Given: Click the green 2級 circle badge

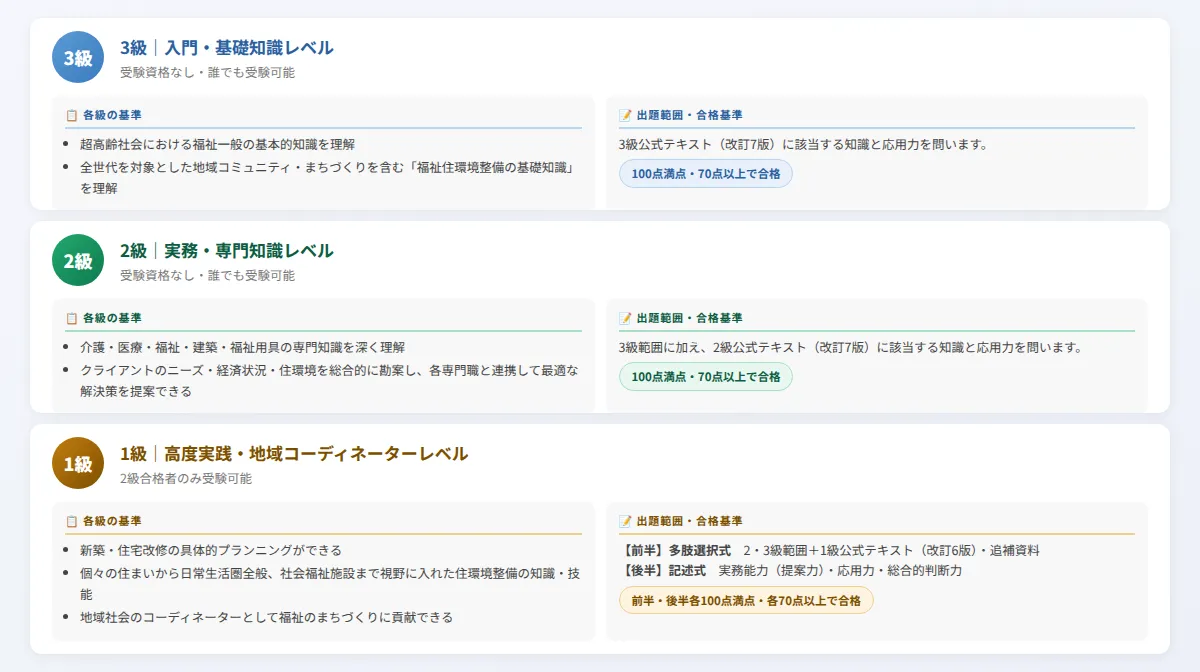Looking at the screenshot, I should [x=78, y=260].
